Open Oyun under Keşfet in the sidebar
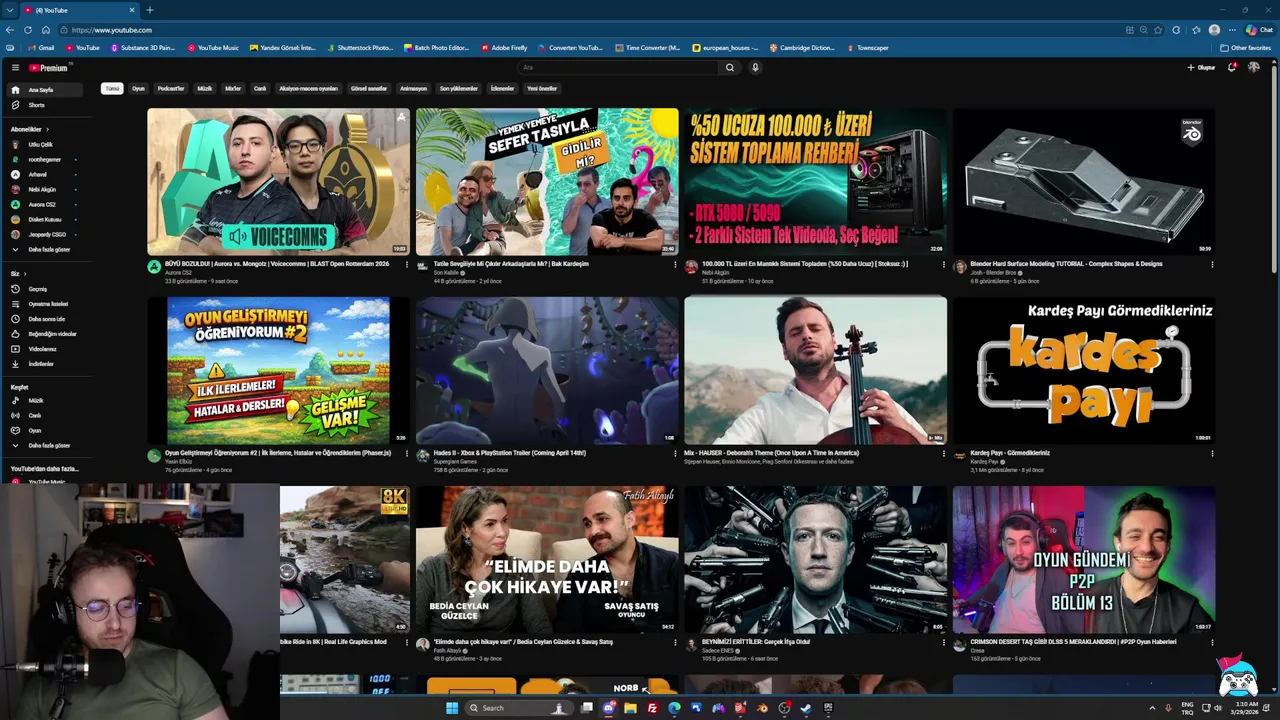Image resolution: width=1280 pixels, height=720 pixels. (x=47, y=431)
